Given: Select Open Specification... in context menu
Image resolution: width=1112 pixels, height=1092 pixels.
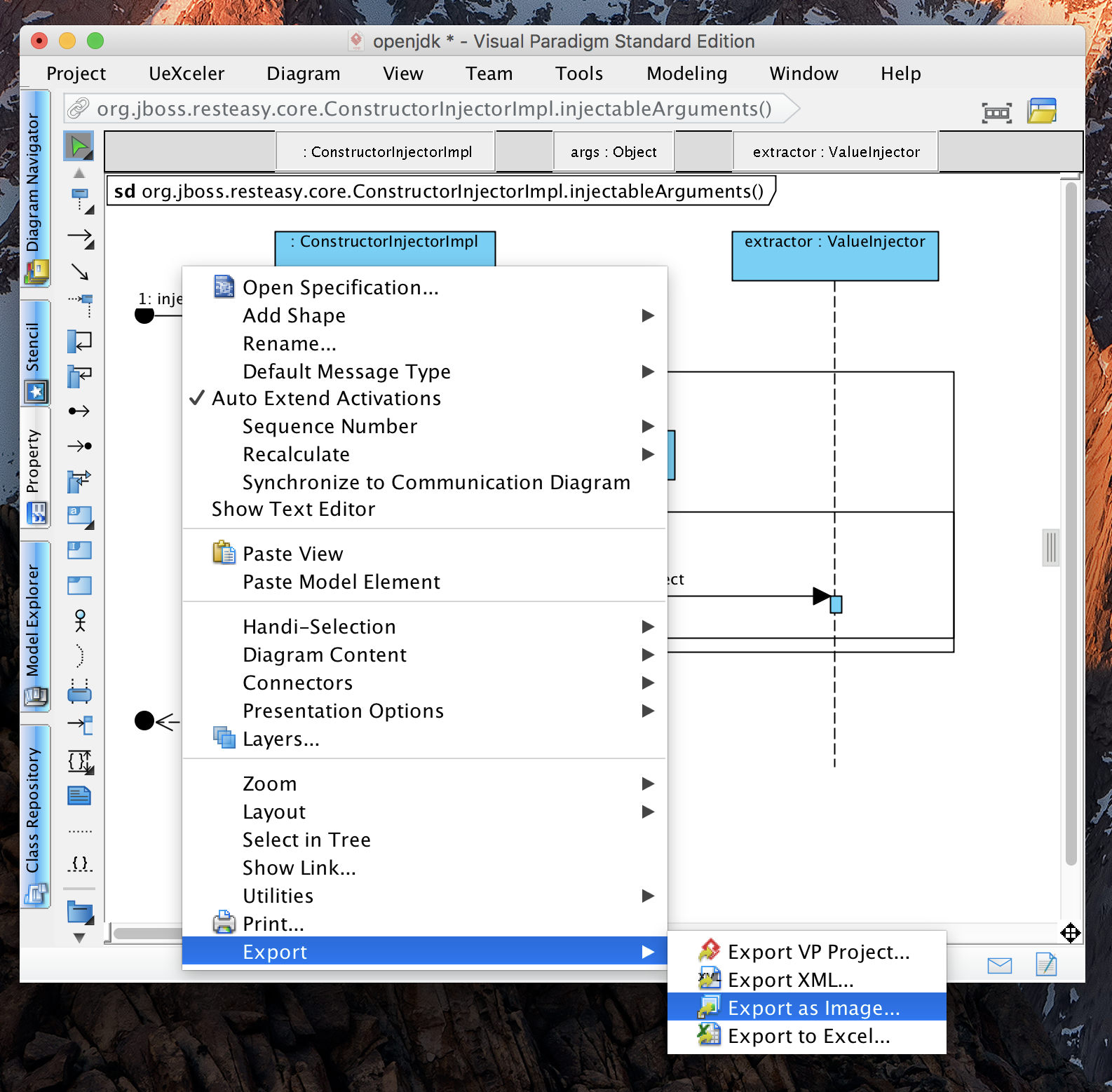Looking at the screenshot, I should click(423, 287).
